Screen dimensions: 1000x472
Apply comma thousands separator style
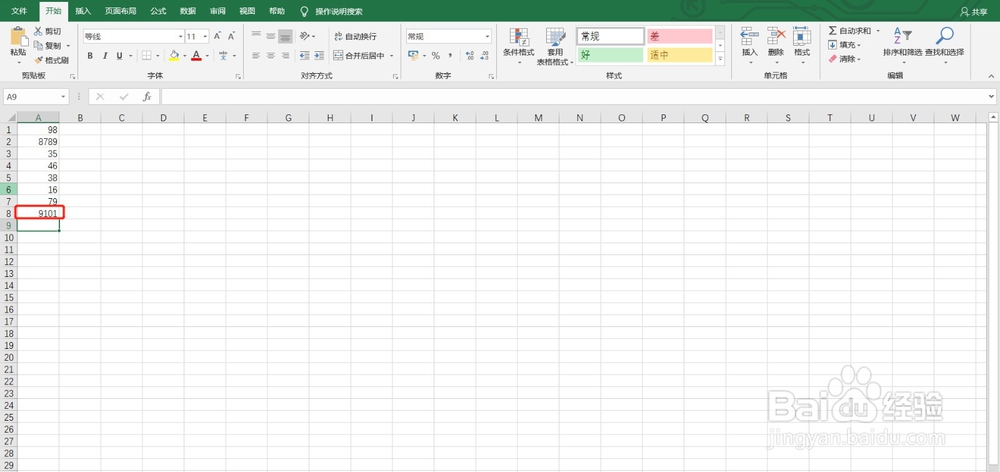click(x=450, y=56)
